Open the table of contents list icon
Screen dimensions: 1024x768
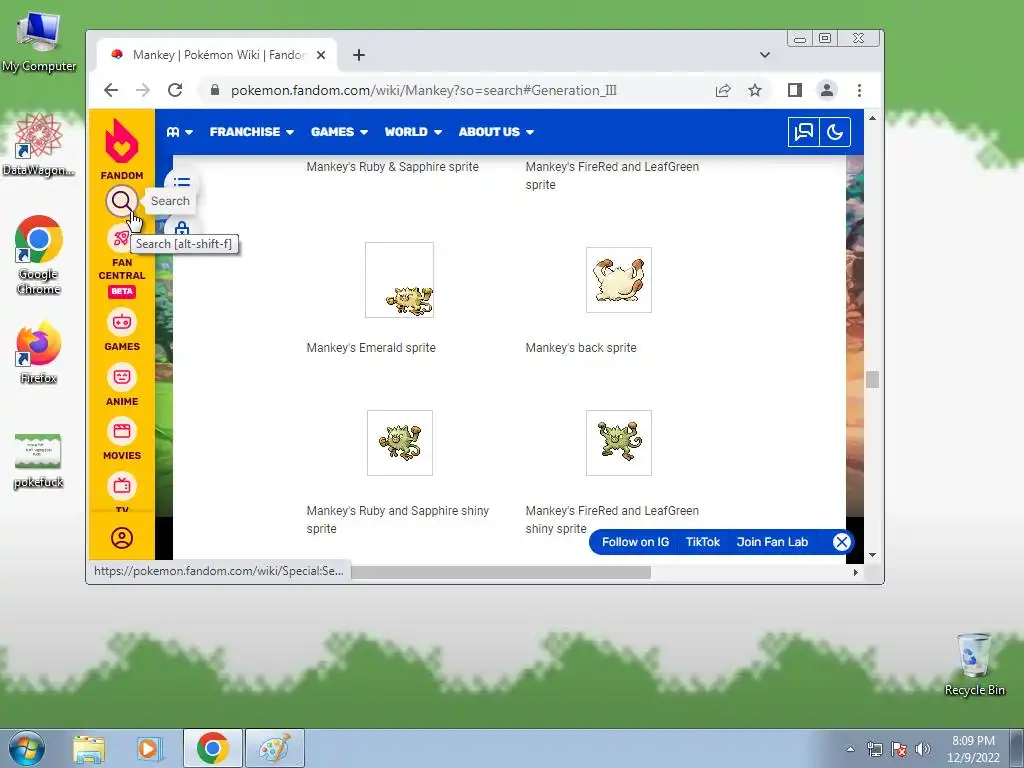click(x=182, y=182)
